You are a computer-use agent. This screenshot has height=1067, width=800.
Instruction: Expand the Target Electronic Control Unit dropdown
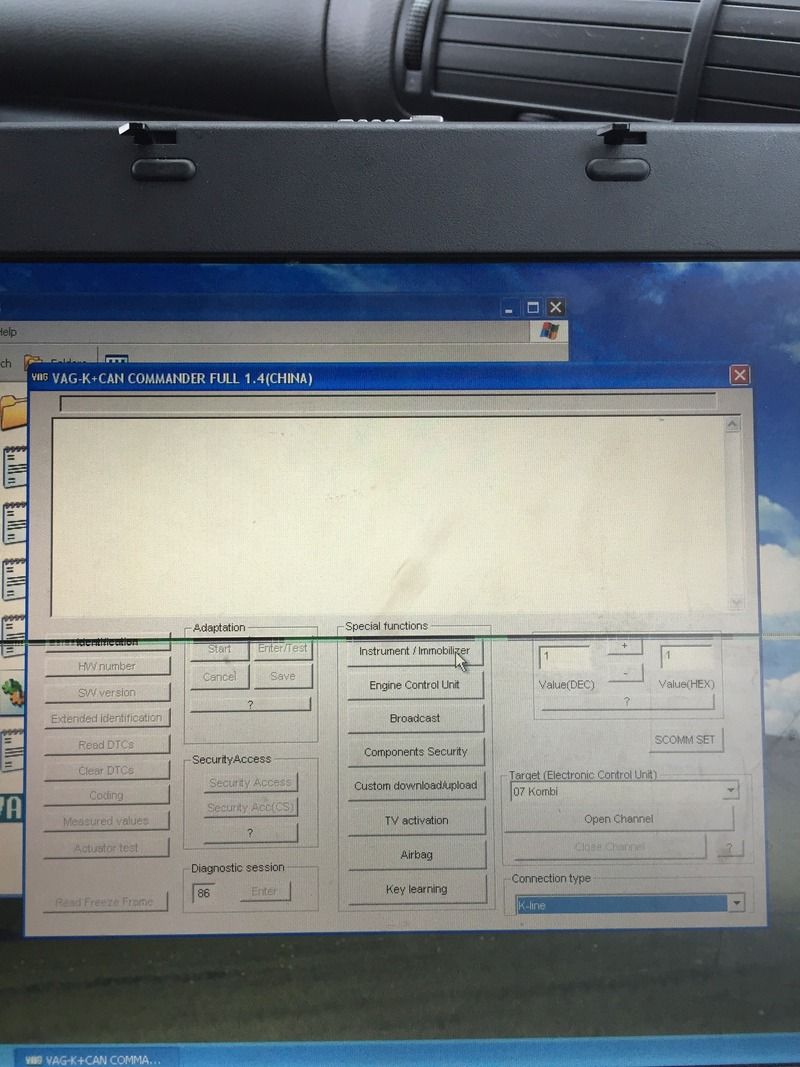(x=730, y=791)
